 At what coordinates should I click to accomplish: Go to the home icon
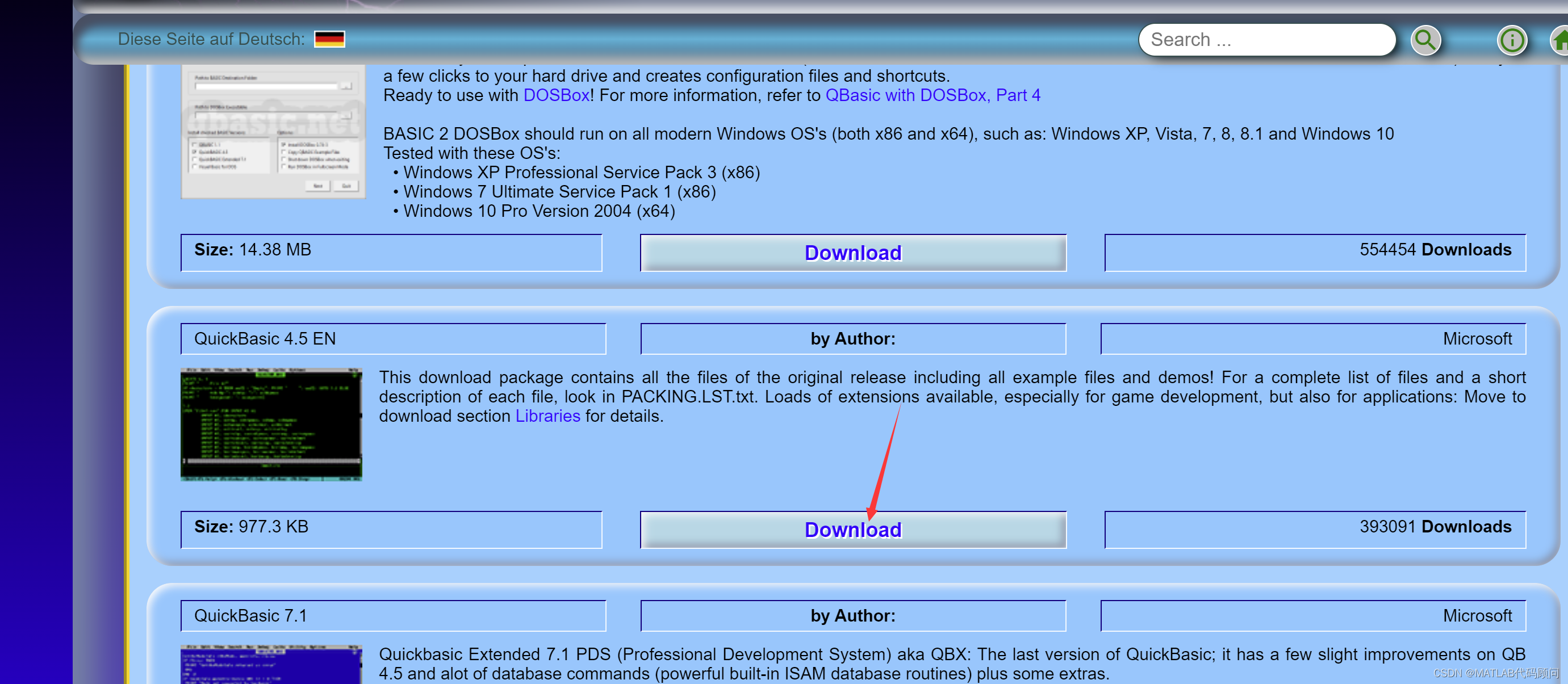[1560, 41]
